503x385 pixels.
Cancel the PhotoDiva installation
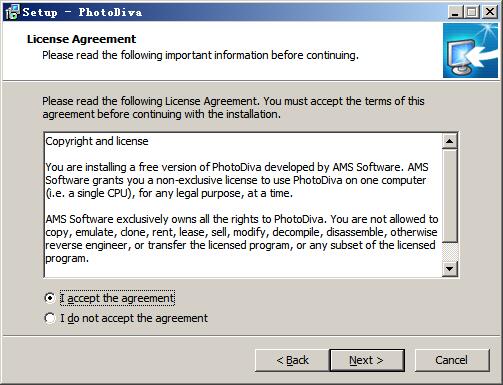point(452,360)
